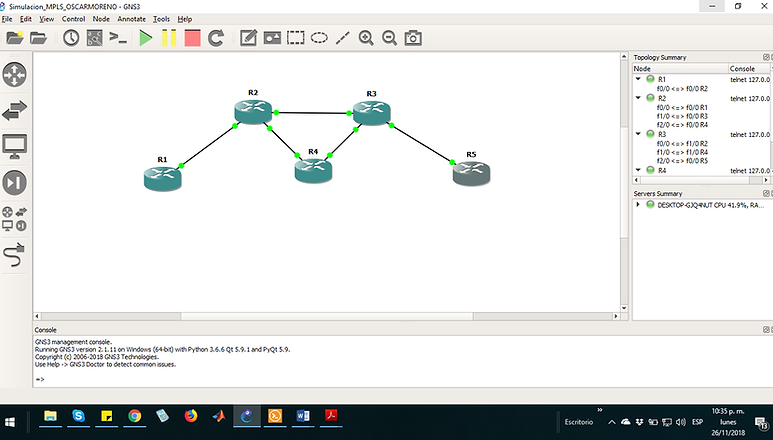Collapse R1 in Topology Summary

point(638,79)
